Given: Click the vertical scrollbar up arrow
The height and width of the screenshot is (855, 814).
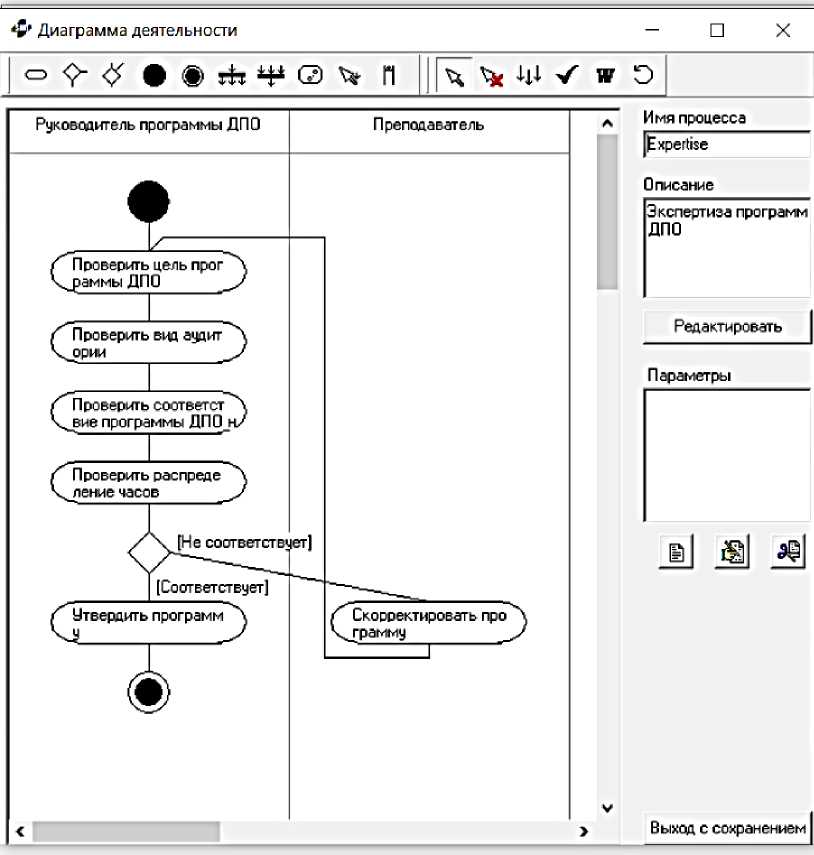Looking at the screenshot, I should [607, 124].
